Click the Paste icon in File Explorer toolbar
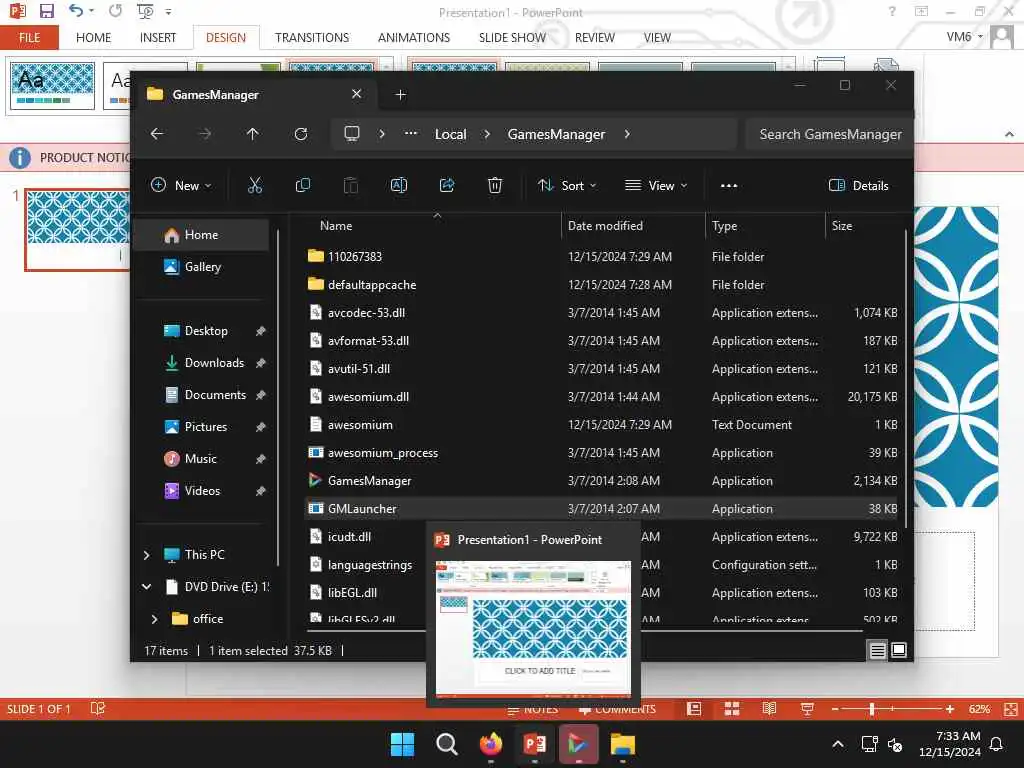This screenshot has height=768, width=1024. (351, 185)
